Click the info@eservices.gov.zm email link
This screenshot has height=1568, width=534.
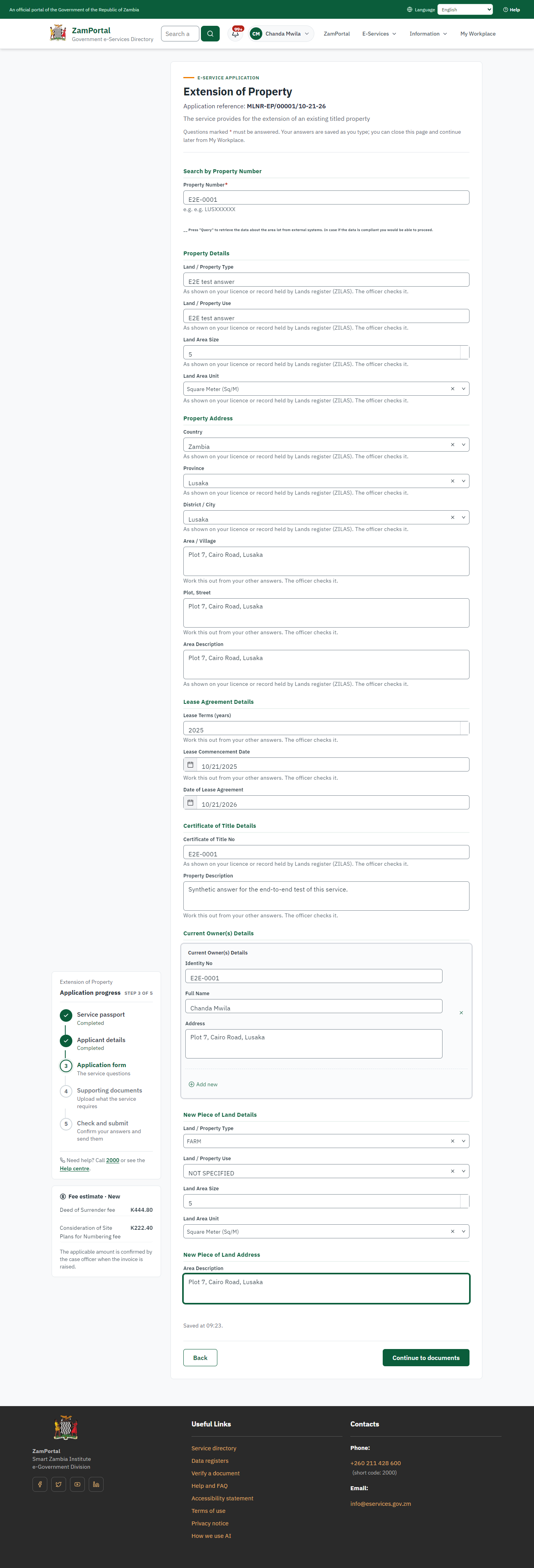click(381, 1503)
